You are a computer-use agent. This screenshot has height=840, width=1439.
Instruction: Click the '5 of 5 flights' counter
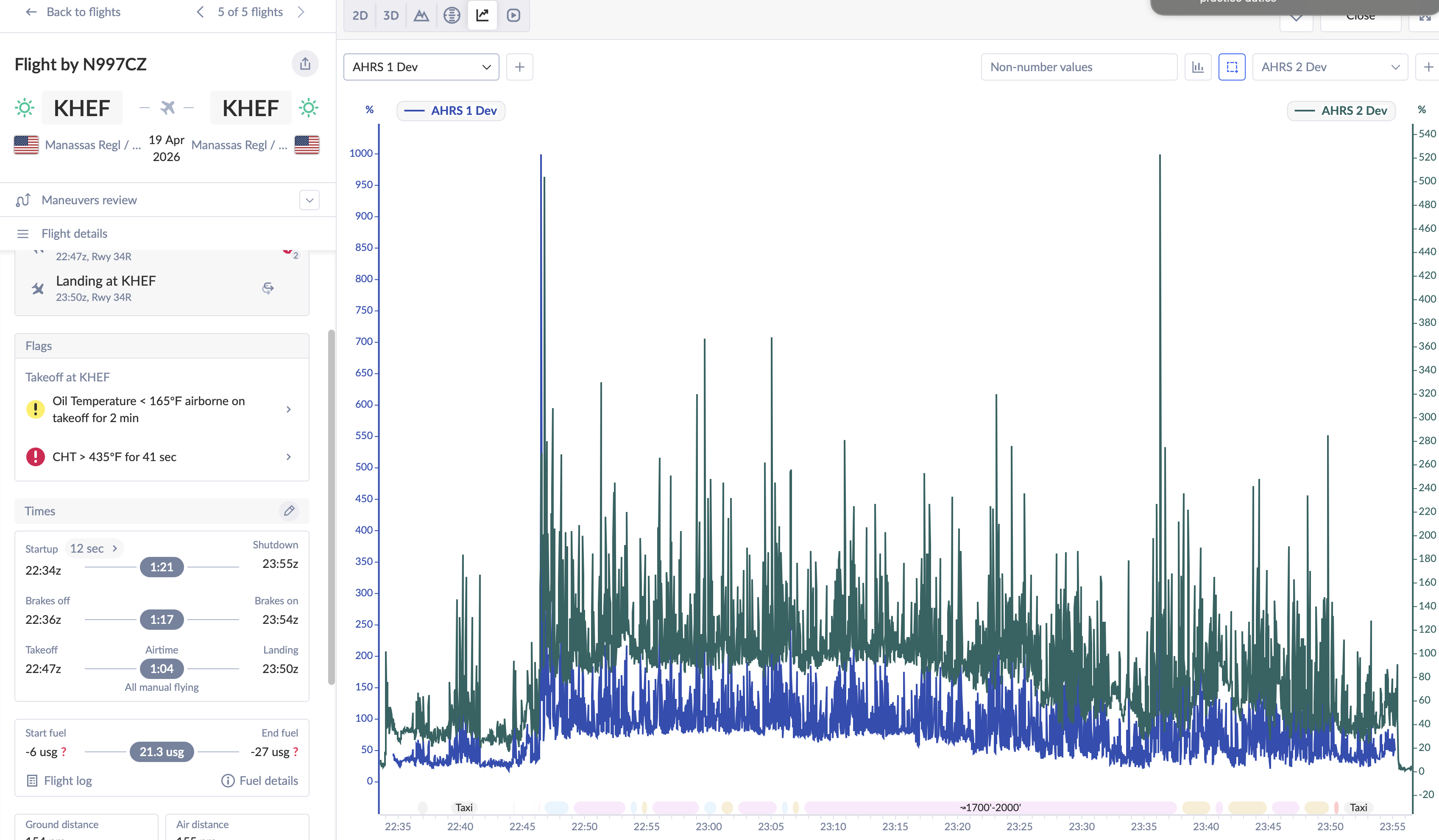[x=250, y=12]
